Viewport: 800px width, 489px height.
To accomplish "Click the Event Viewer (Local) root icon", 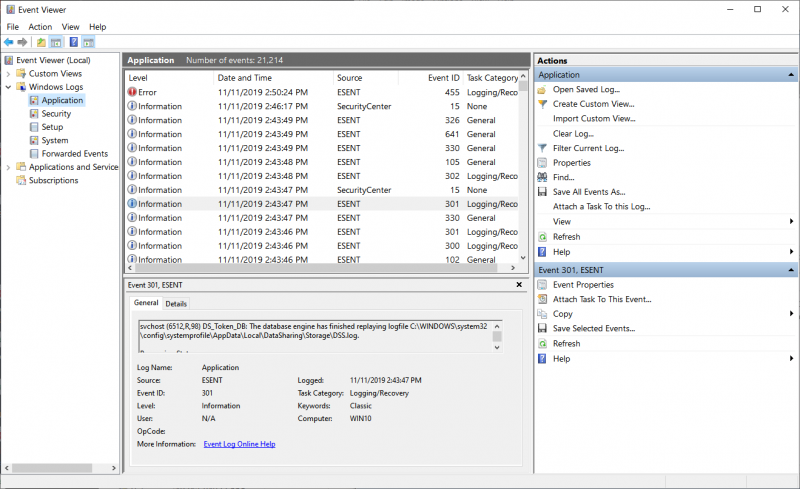I will point(9,60).
